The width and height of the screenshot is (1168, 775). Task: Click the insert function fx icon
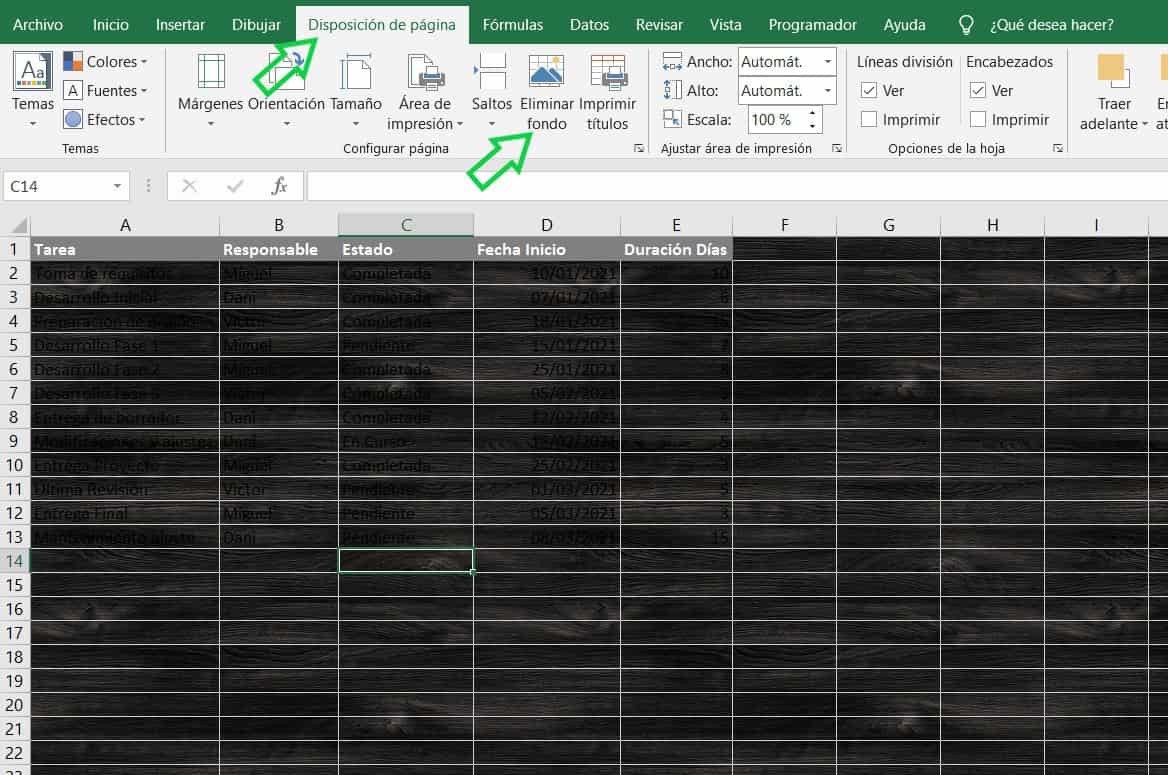(279, 186)
